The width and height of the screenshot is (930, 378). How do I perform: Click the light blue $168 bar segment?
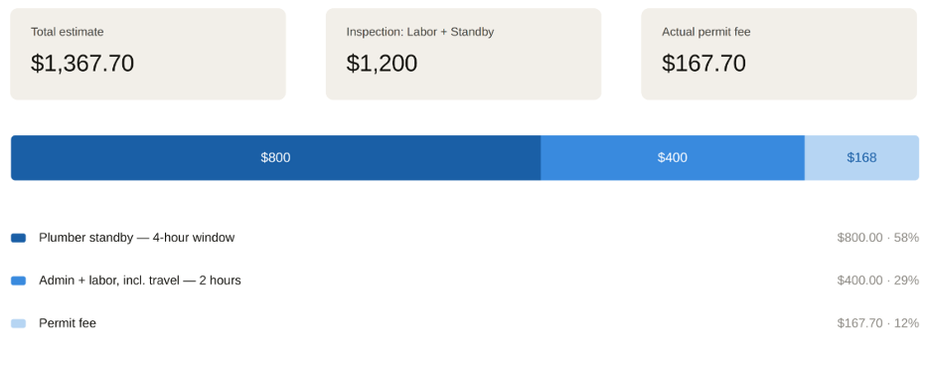(x=862, y=158)
